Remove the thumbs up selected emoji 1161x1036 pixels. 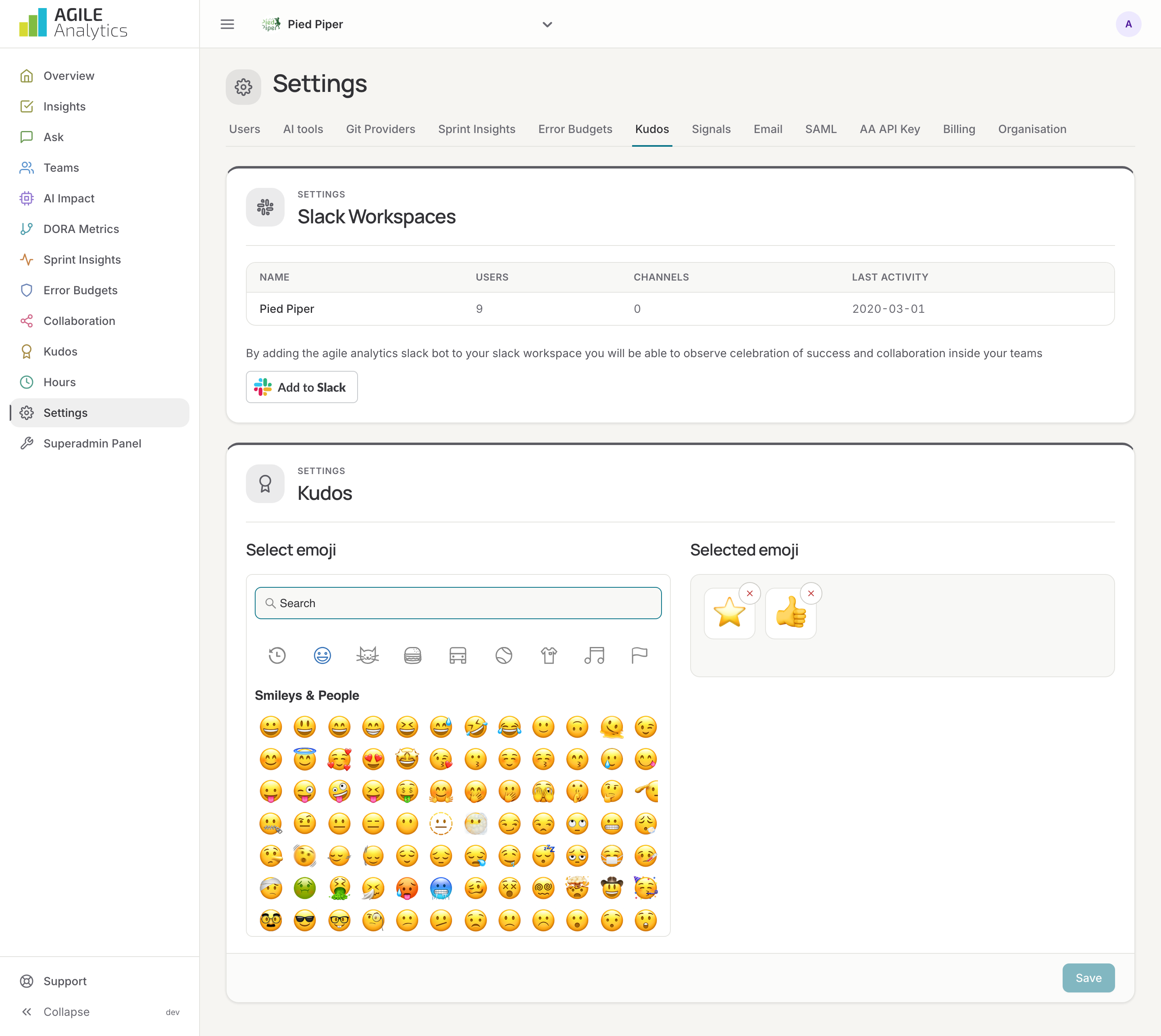[811, 593]
